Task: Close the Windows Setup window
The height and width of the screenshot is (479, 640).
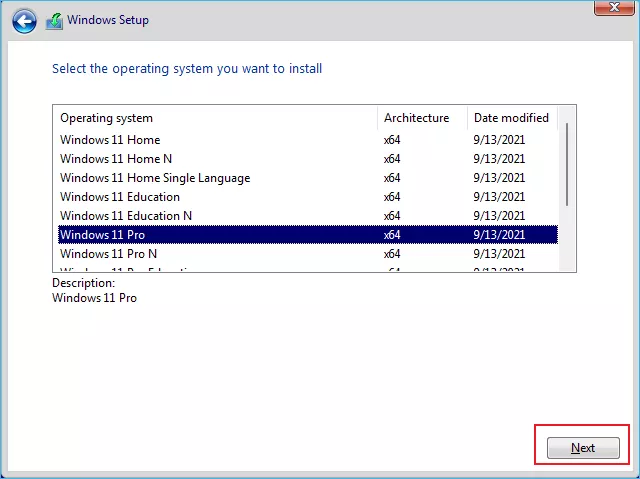Action: pos(614,7)
